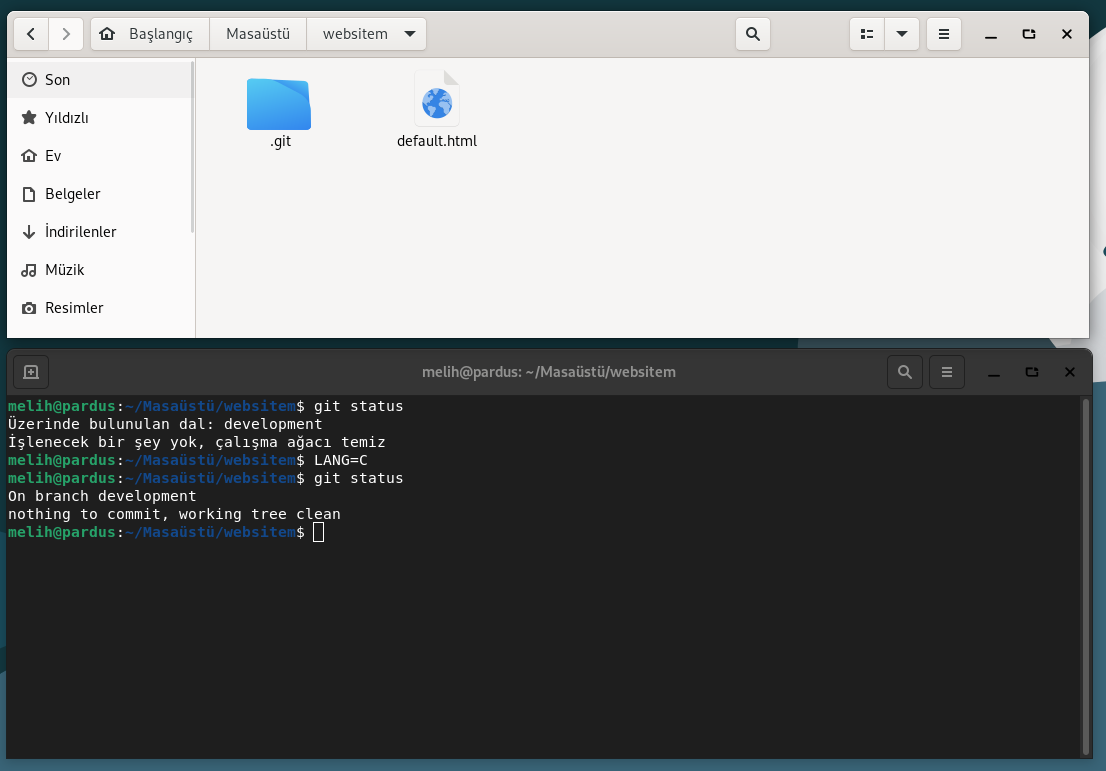
Task: Click the camera icon beside Resimler
Action: click(x=29, y=308)
